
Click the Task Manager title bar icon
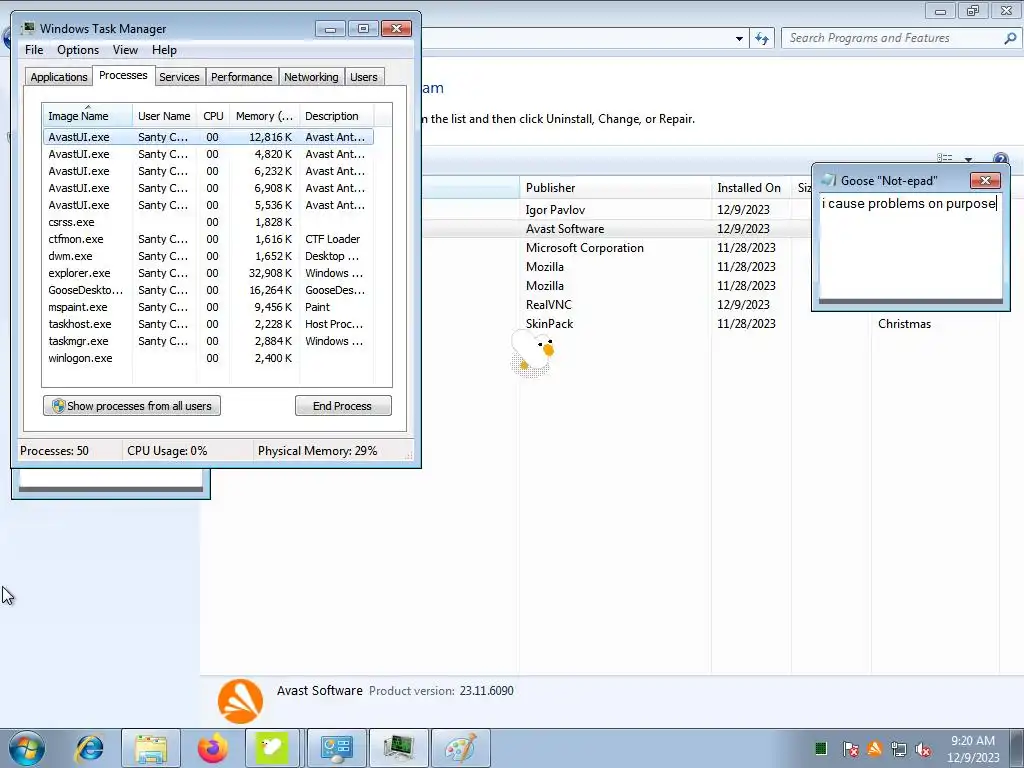point(28,28)
